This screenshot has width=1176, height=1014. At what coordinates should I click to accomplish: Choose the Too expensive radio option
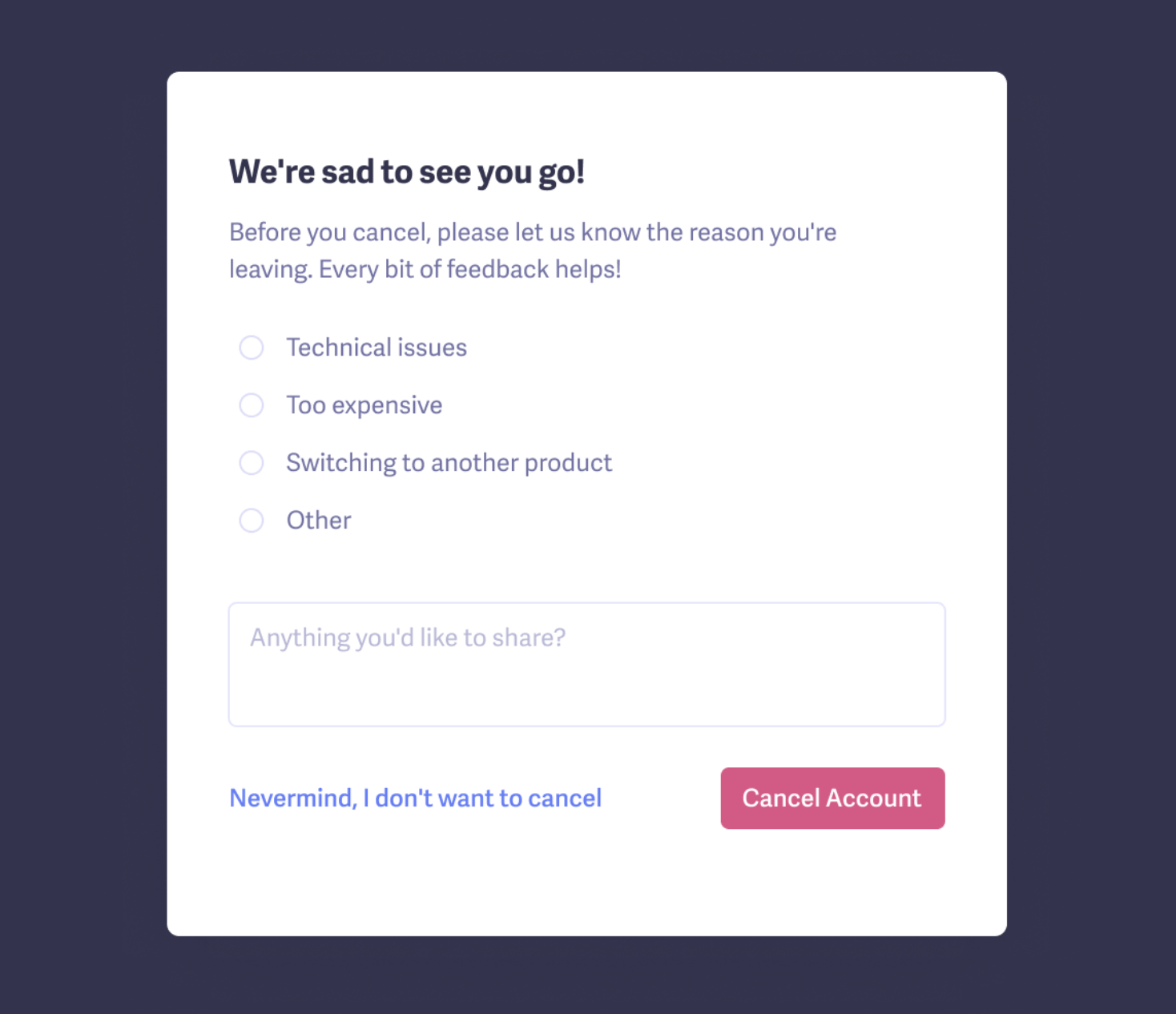click(x=252, y=405)
